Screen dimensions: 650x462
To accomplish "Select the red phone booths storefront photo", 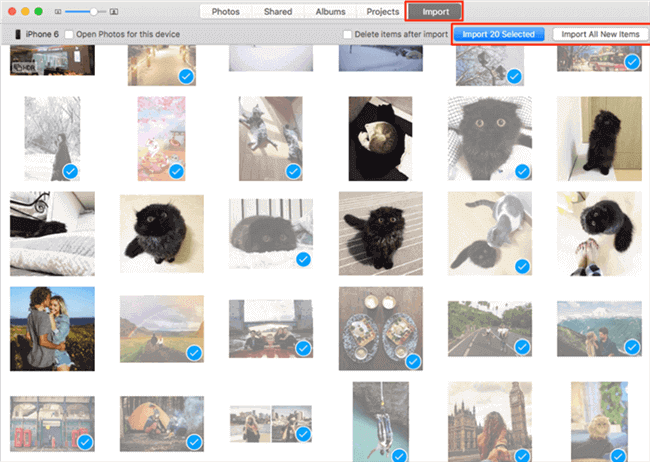I will click(x=52, y=424).
